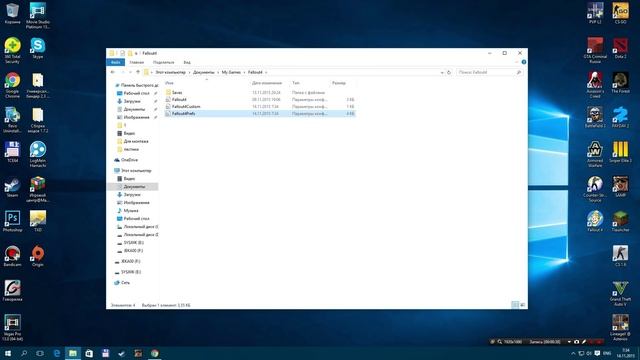Select OneDrive in navigation pane
Image resolution: width=640 pixels, height=360 pixels.
pyautogui.click(x=129, y=160)
